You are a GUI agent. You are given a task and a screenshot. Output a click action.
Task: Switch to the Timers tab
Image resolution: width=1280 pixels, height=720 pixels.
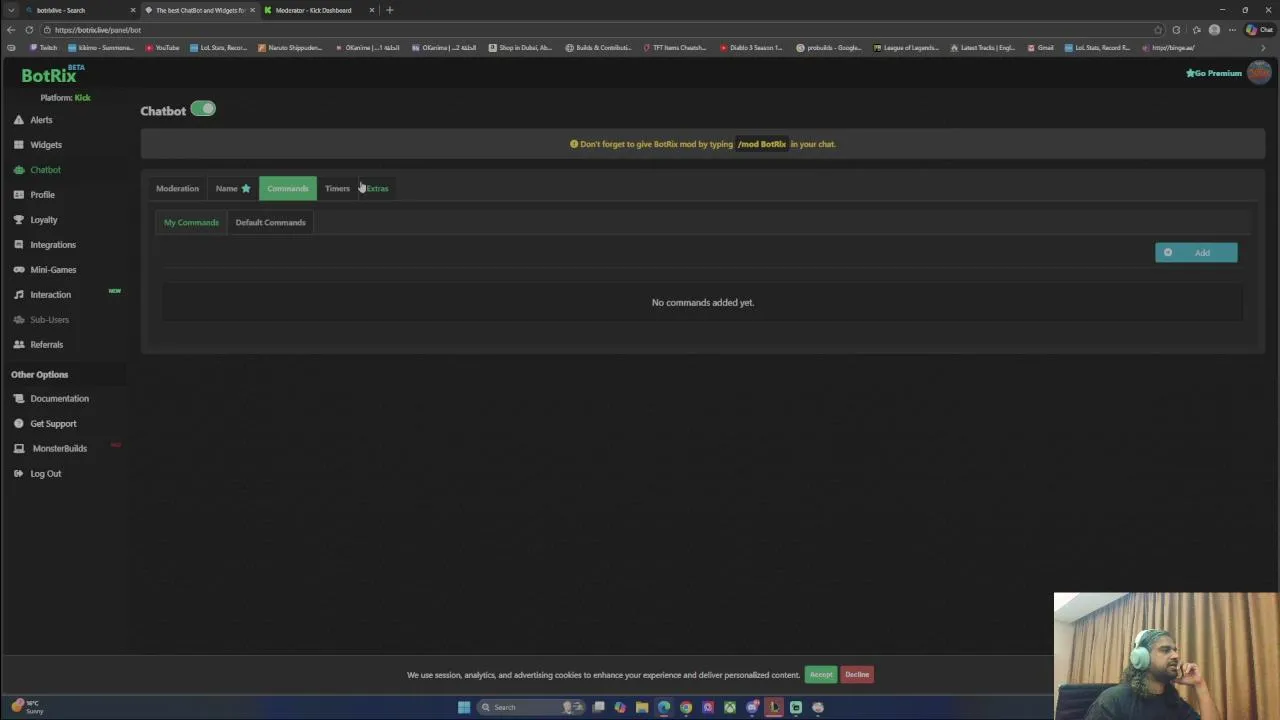tap(337, 188)
